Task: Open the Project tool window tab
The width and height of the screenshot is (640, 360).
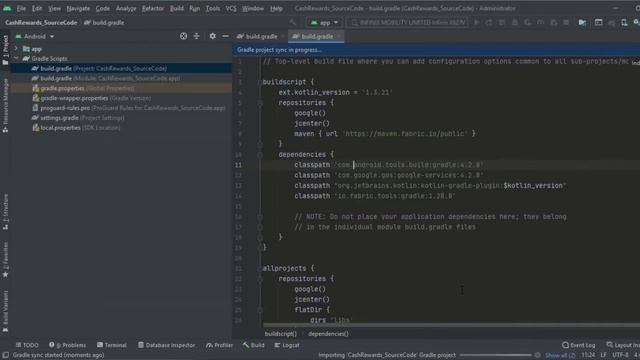Action: click(x=5, y=50)
